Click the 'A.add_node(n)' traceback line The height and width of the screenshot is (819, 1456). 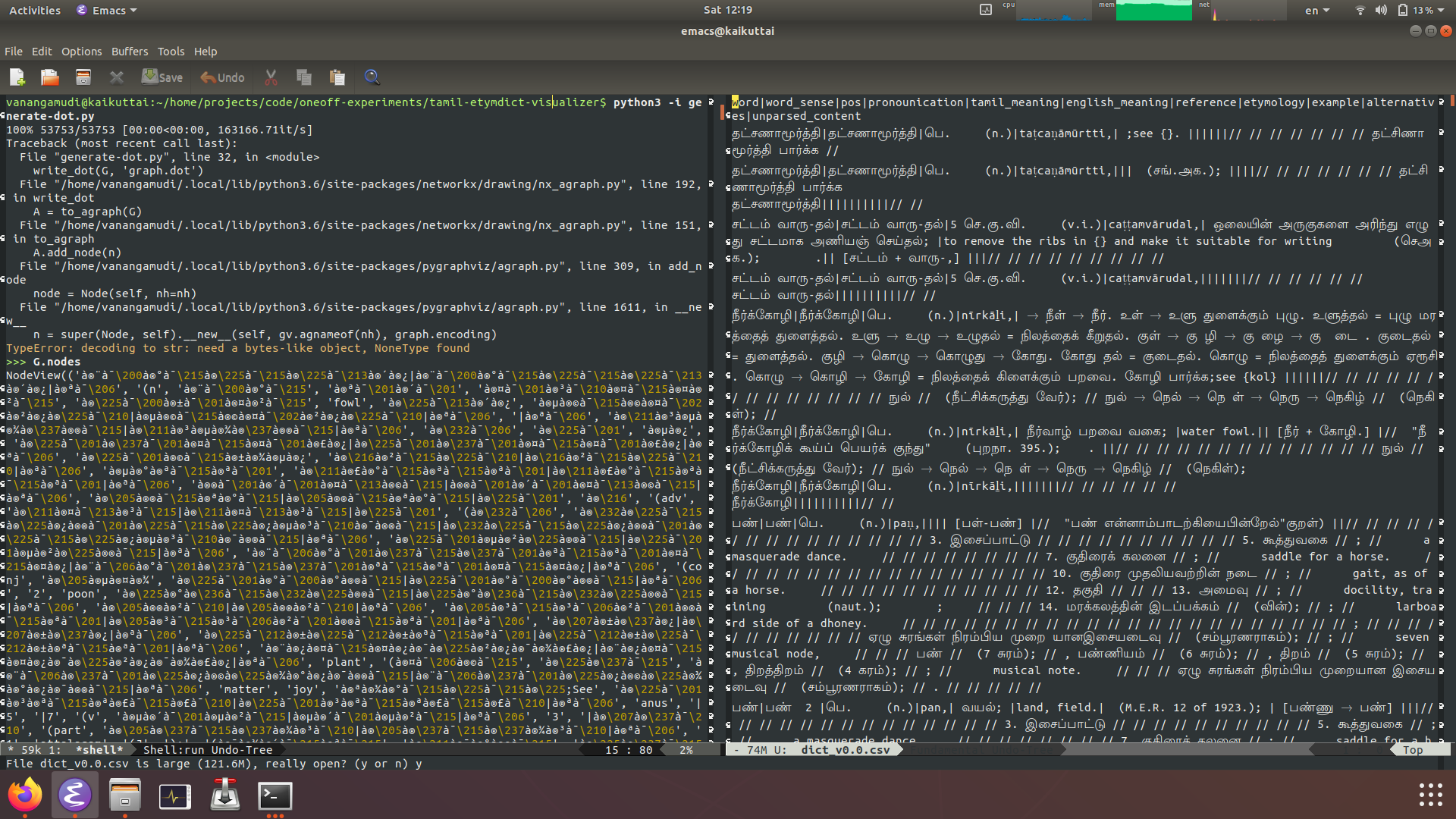point(77,253)
